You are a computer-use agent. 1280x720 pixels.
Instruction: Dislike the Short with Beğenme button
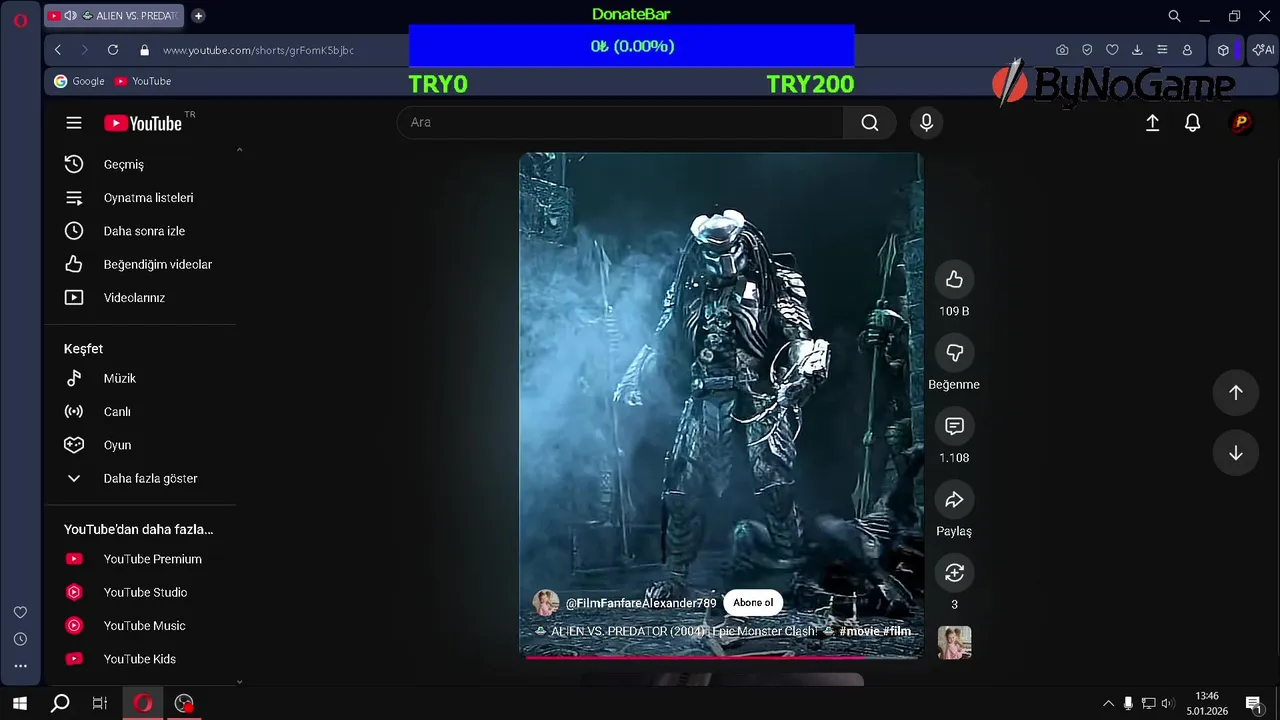954,352
